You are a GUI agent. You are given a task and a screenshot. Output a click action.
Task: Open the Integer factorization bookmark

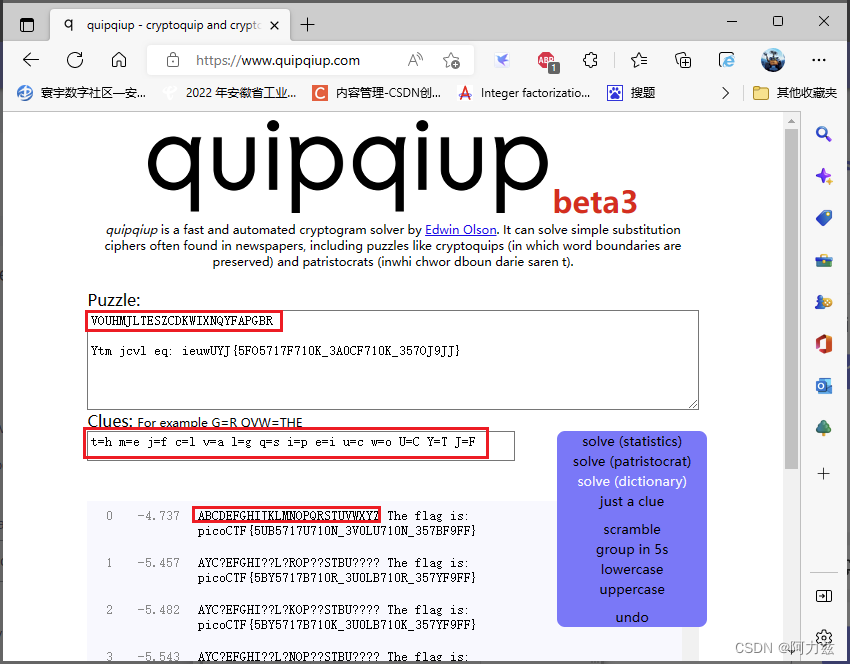click(524, 93)
